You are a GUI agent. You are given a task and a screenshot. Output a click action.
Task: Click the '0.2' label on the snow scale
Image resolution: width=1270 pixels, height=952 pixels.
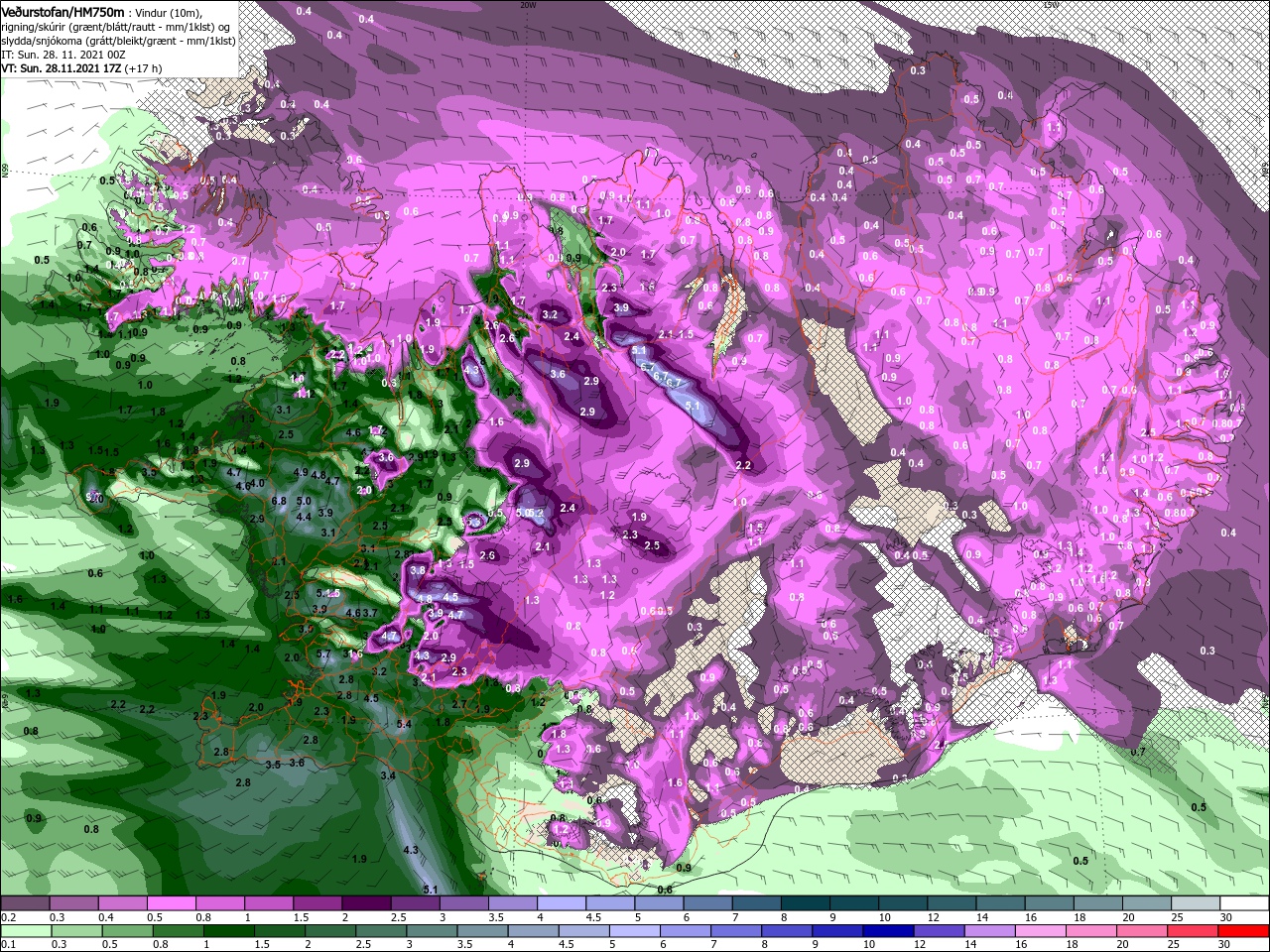coord(9,917)
